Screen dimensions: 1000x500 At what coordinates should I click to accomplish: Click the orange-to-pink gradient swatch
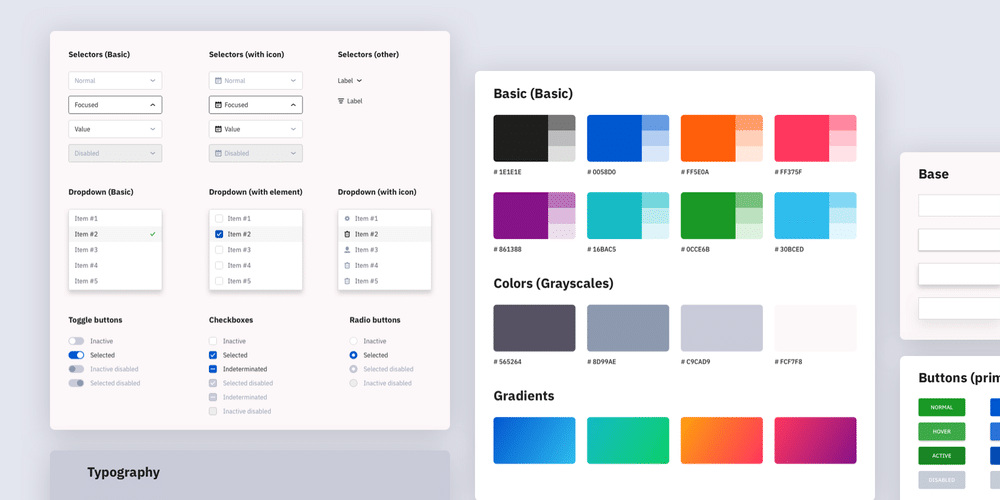click(722, 441)
